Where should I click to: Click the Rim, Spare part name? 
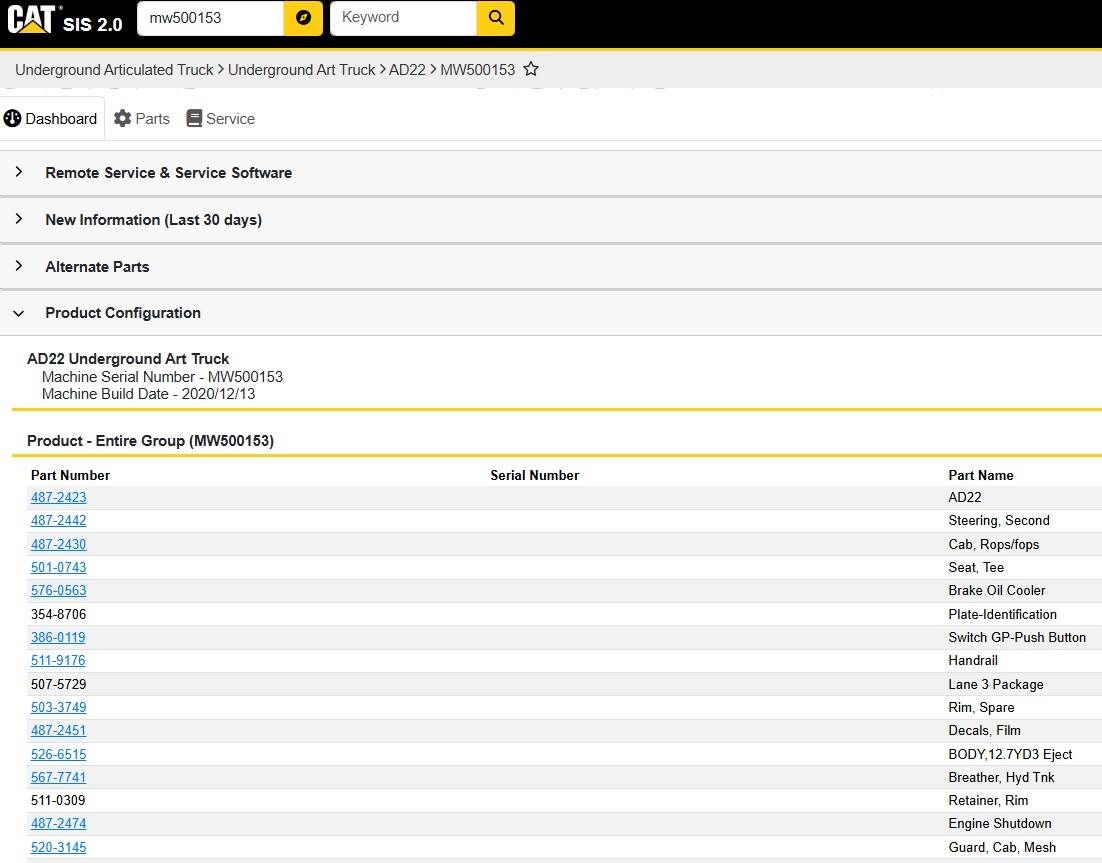[x=981, y=707]
